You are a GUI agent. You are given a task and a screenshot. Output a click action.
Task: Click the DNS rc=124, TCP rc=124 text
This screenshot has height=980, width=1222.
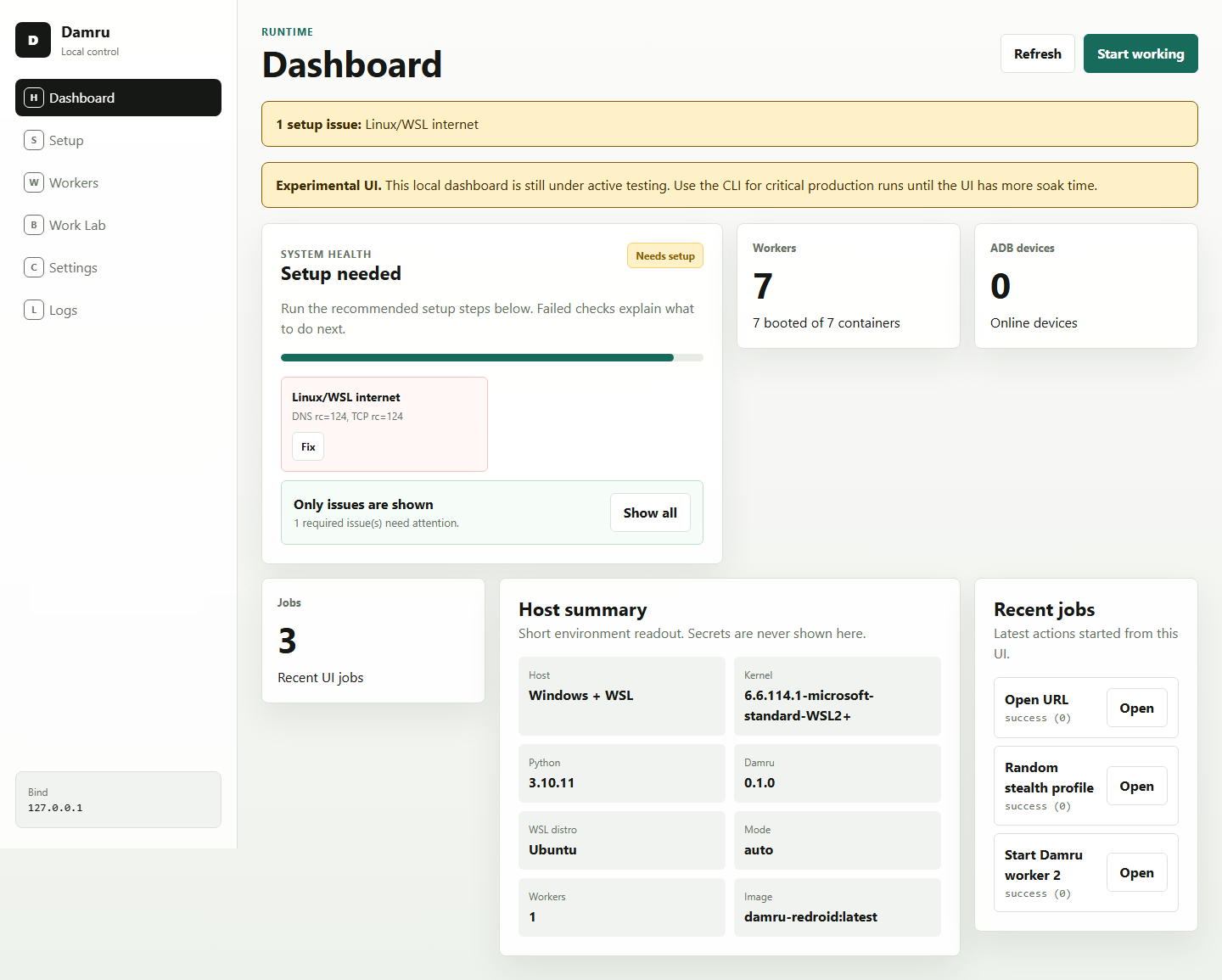[348, 417]
